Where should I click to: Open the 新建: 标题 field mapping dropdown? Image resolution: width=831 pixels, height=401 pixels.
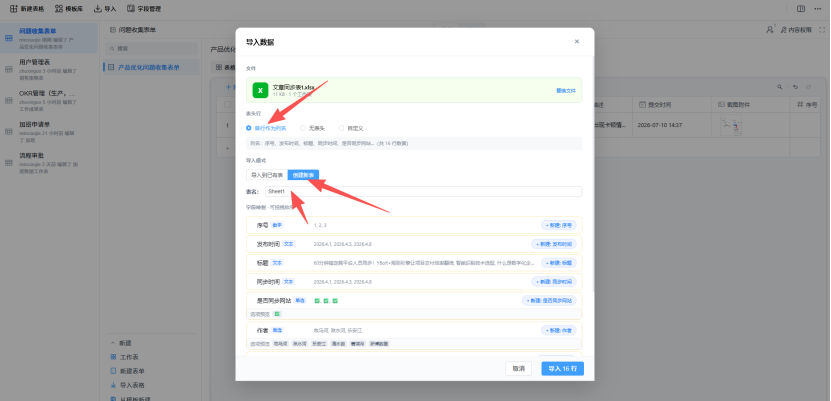coord(559,263)
